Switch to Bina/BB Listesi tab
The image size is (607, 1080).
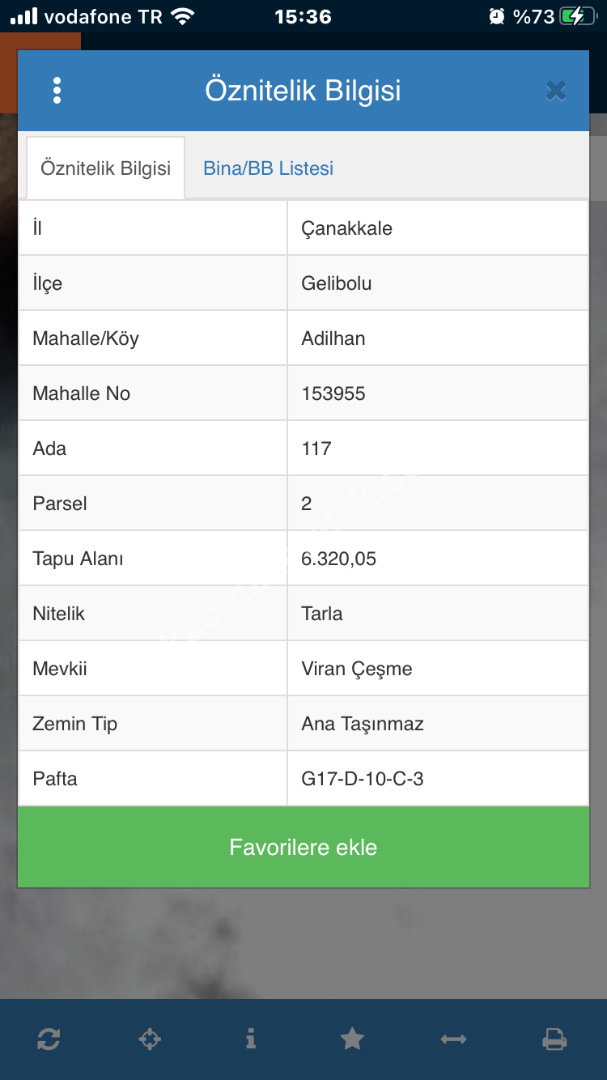(x=268, y=168)
